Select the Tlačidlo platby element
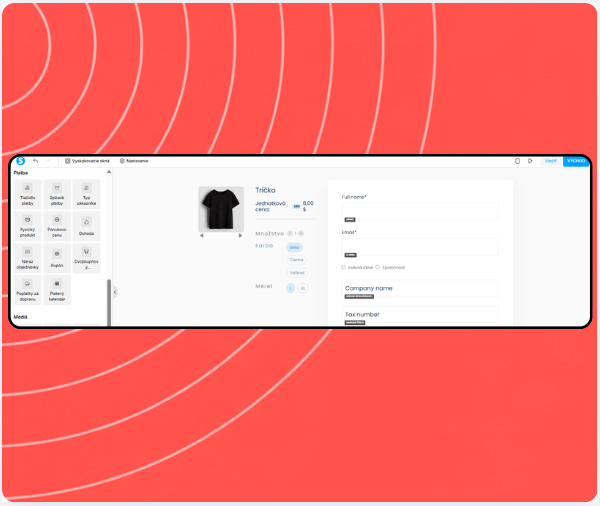600x506 pixels. click(28, 194)
